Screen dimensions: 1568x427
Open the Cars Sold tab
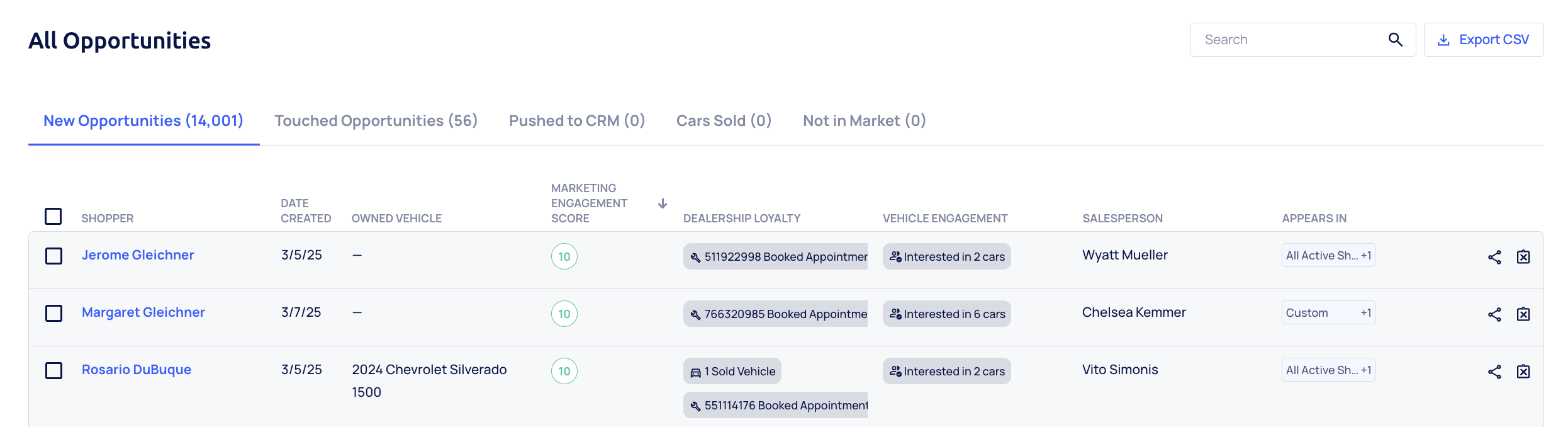(x=724, y=121)
